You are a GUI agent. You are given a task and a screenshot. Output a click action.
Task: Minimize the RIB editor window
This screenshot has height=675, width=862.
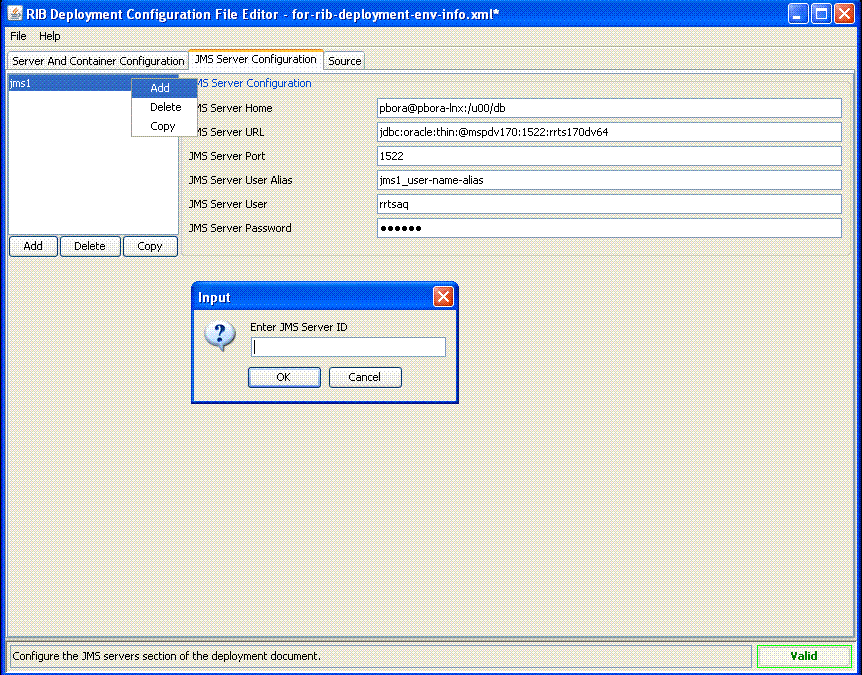(x=798, y=14)
